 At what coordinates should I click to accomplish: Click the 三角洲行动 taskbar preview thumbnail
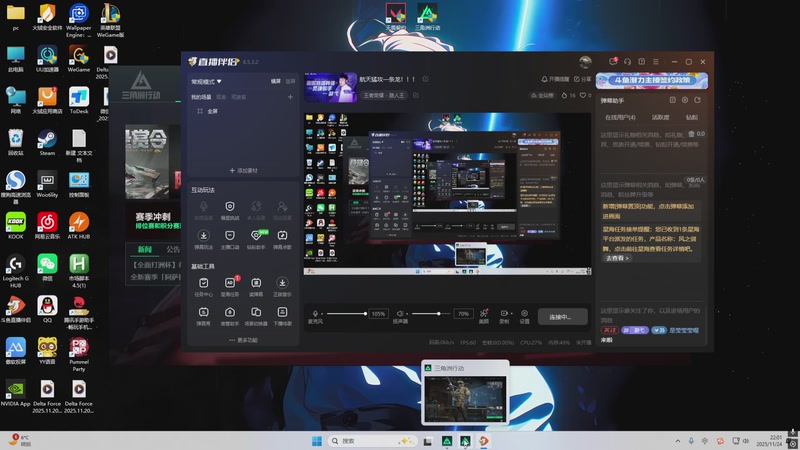coord(465,398)
